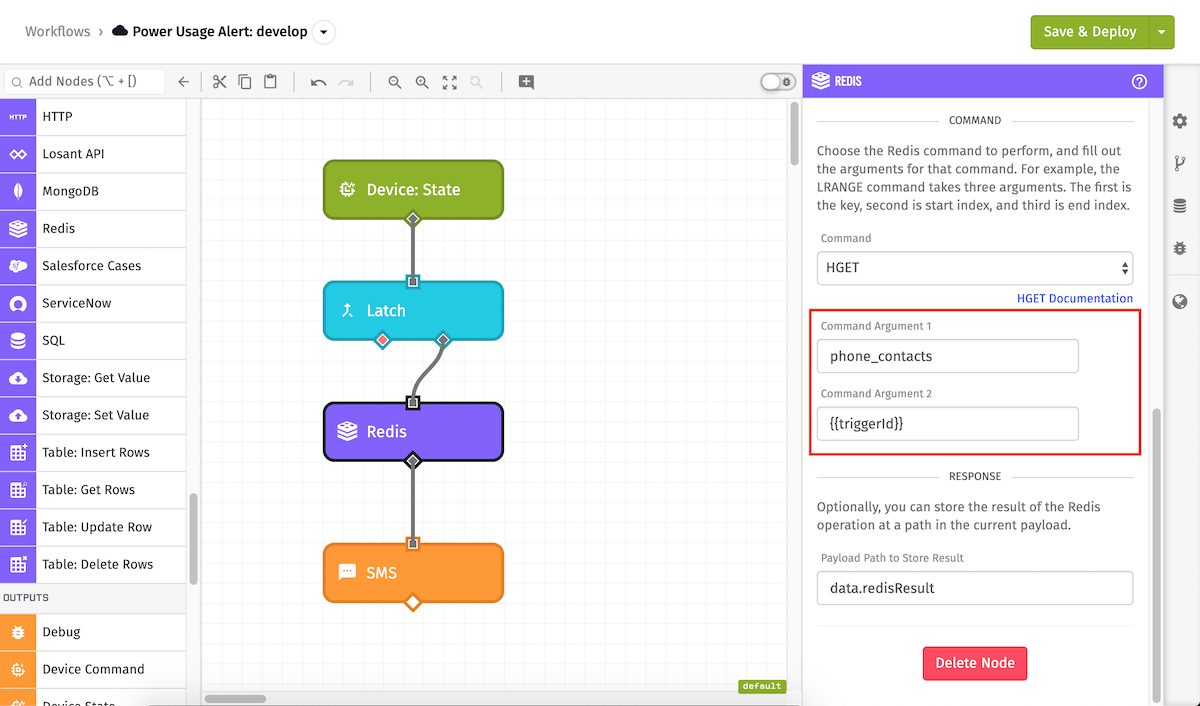1200x706 pixels.
Task: Click the Command Argument 1 field
Action: click(x=948, y=356)
